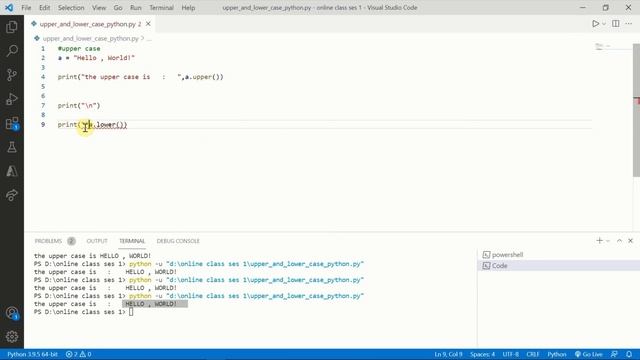The width and height of the screenshot is (640, 360).
Task: Click the terminal prompt input cursor
Action: 131,312
